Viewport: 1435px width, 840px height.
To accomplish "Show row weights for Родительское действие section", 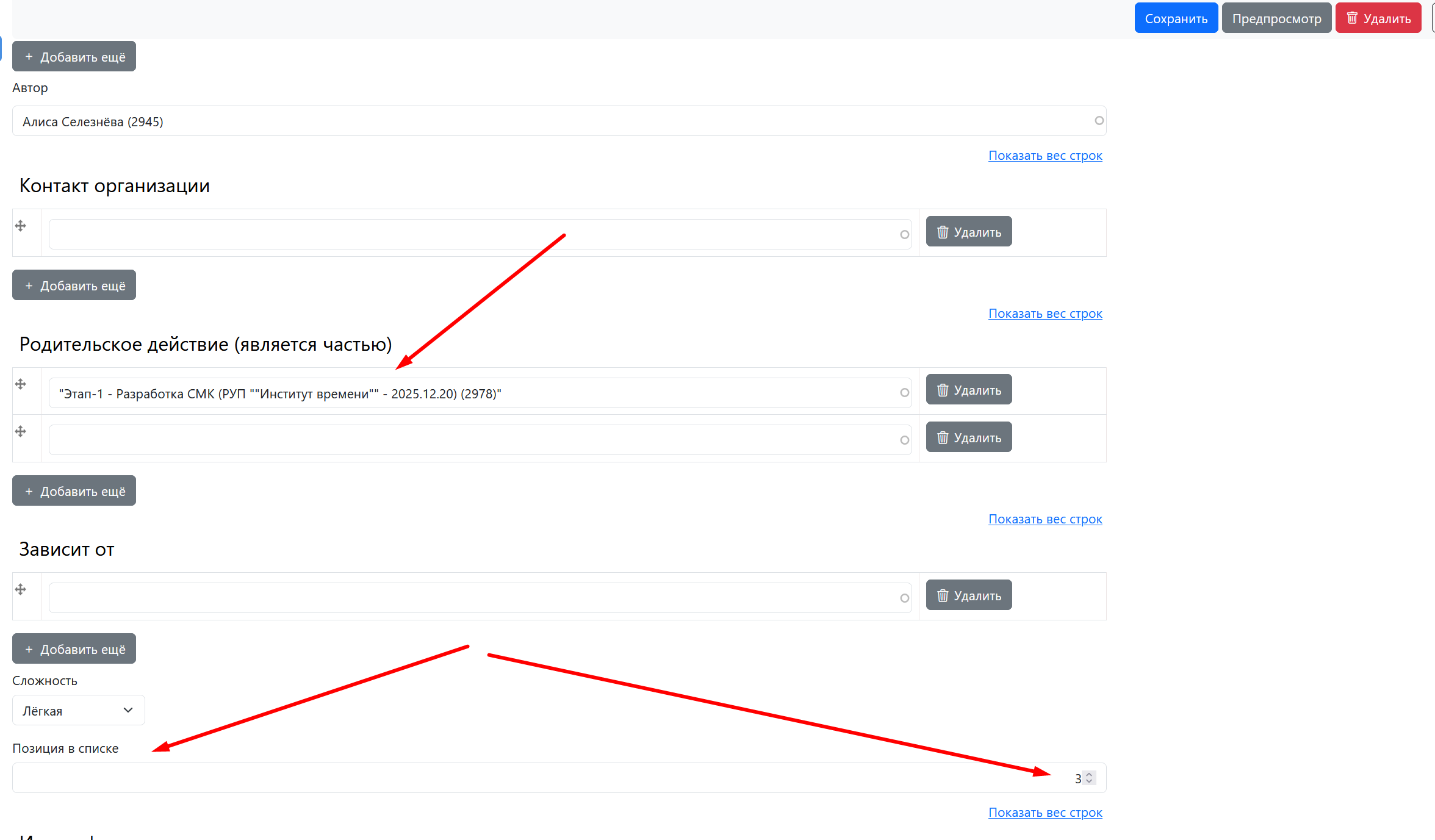I will point(1045,314).
